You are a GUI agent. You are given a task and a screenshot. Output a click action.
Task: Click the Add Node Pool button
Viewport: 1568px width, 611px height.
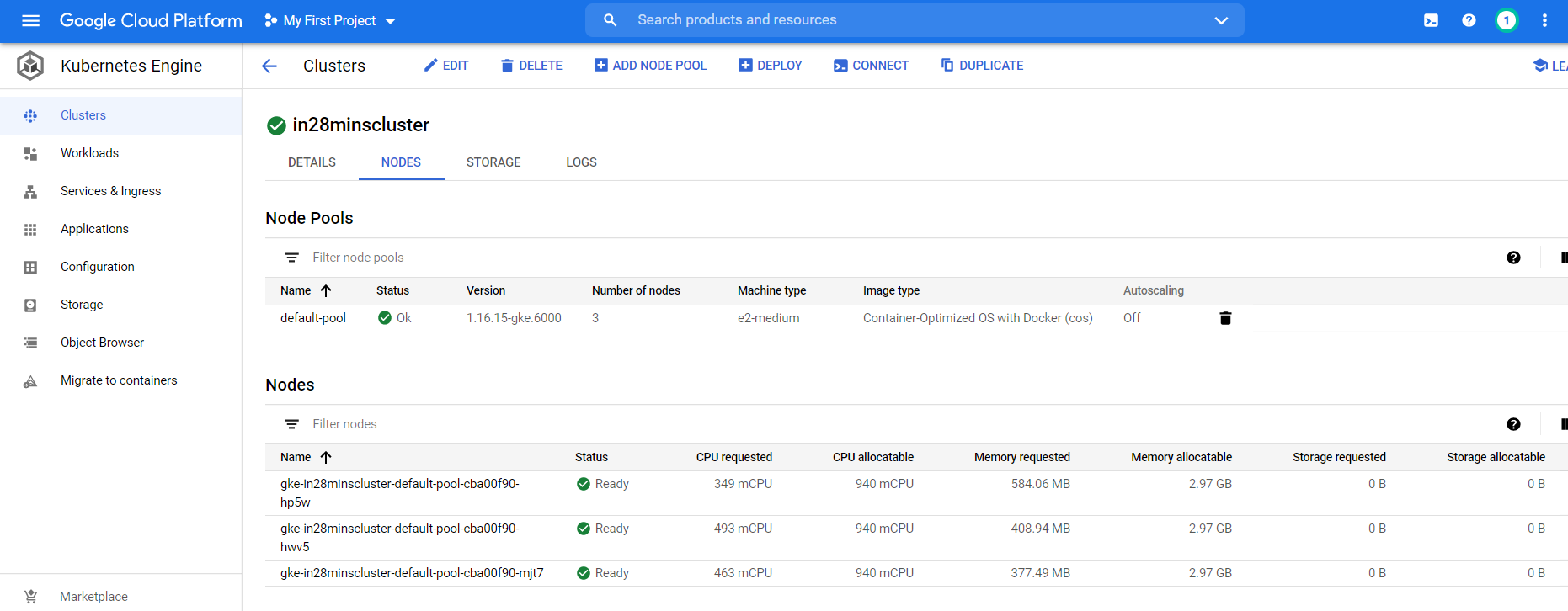pos(650,66)
